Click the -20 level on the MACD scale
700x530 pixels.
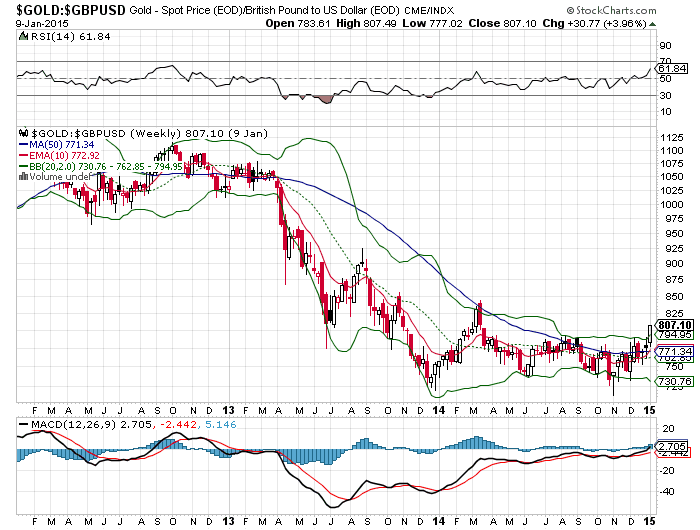[x=667, y=471]
